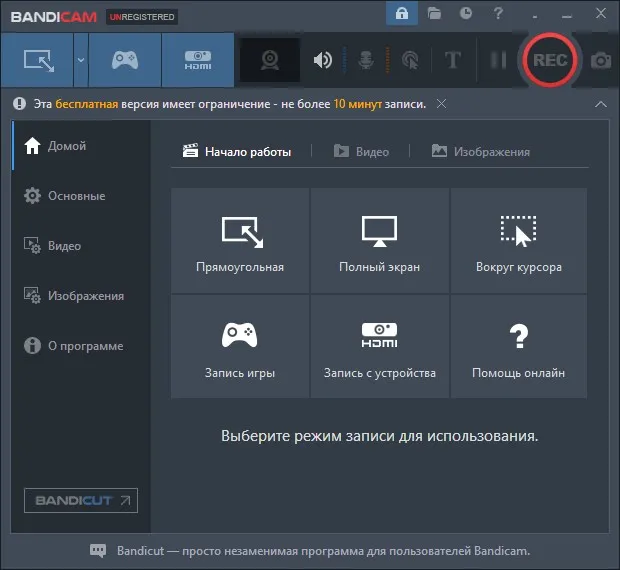This screenshot has width=620, height=570.
Task: Select the rectangle screen recording mode in toolbar
Action: point(37,60)
